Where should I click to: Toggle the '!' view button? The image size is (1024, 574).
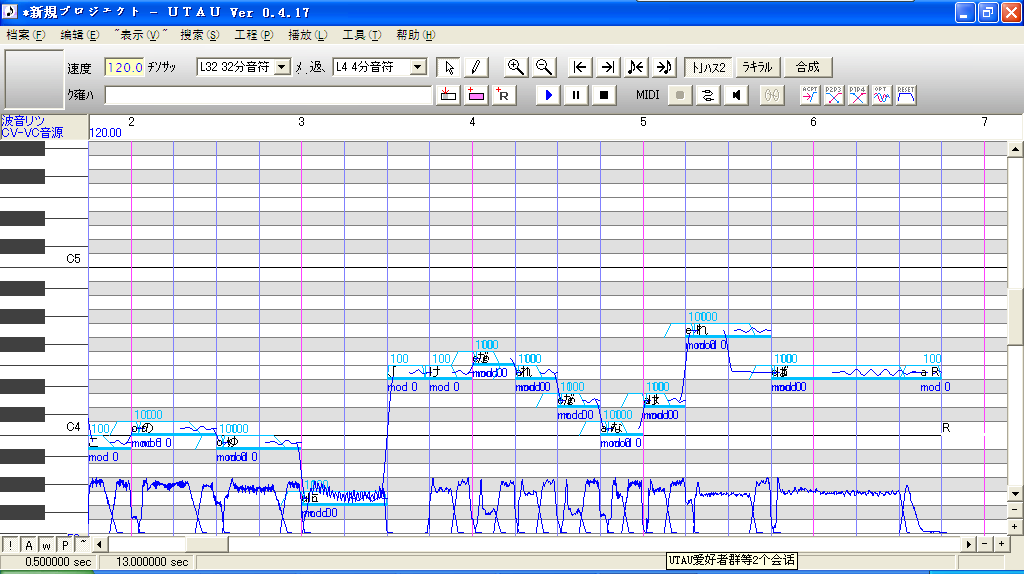pyautogui.click(x=10, y=545)
